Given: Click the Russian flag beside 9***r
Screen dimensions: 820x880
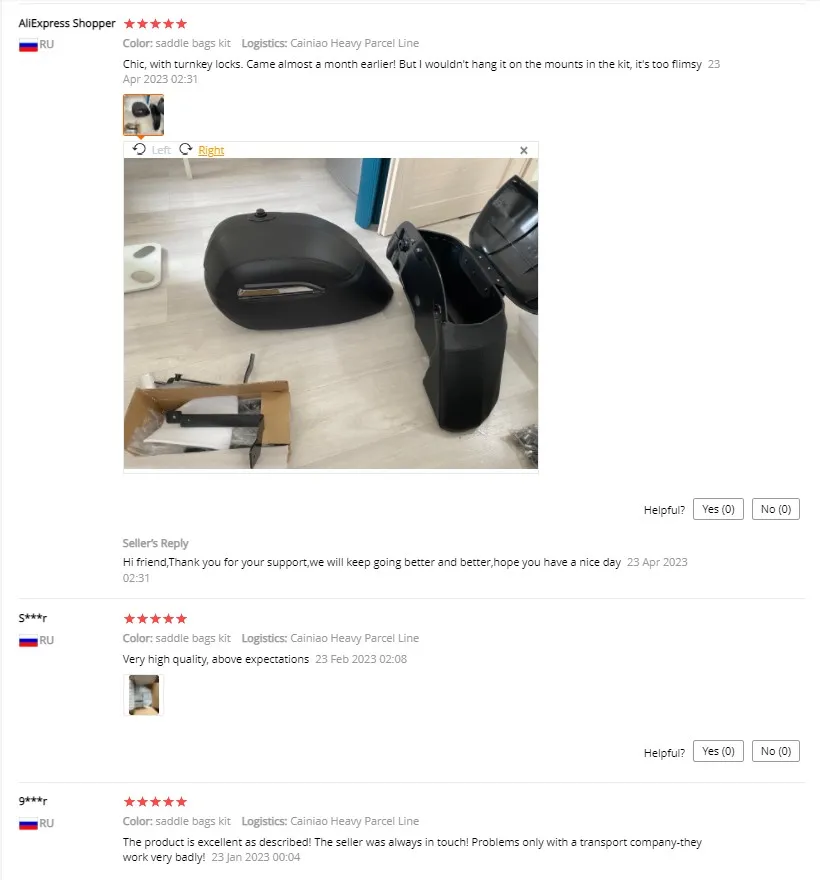Looking at the screenshot, I should 28,823.
